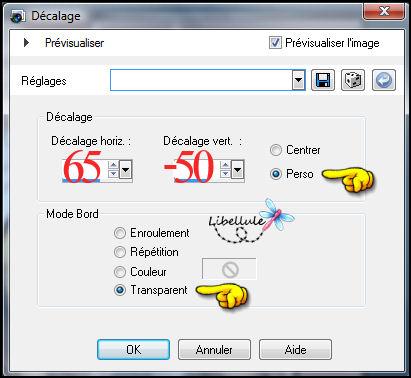The height and width of the screenshot is (378, 411).
Task: Decrease the Décalage vert. value with down arrow
Action: click(x=225, y=174)
